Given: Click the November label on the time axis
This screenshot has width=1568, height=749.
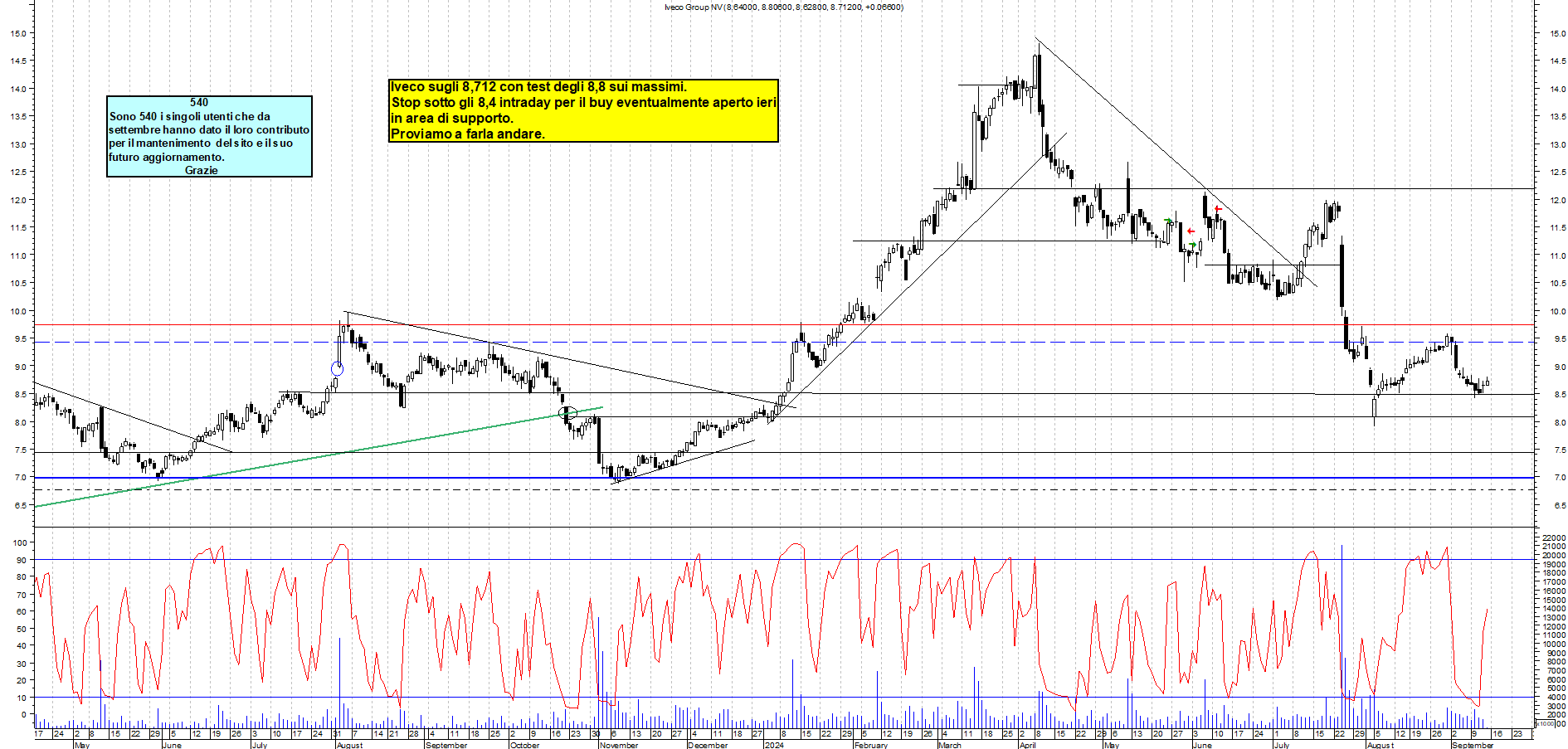Looking at the screenshot, I should [x=619, y=745].
